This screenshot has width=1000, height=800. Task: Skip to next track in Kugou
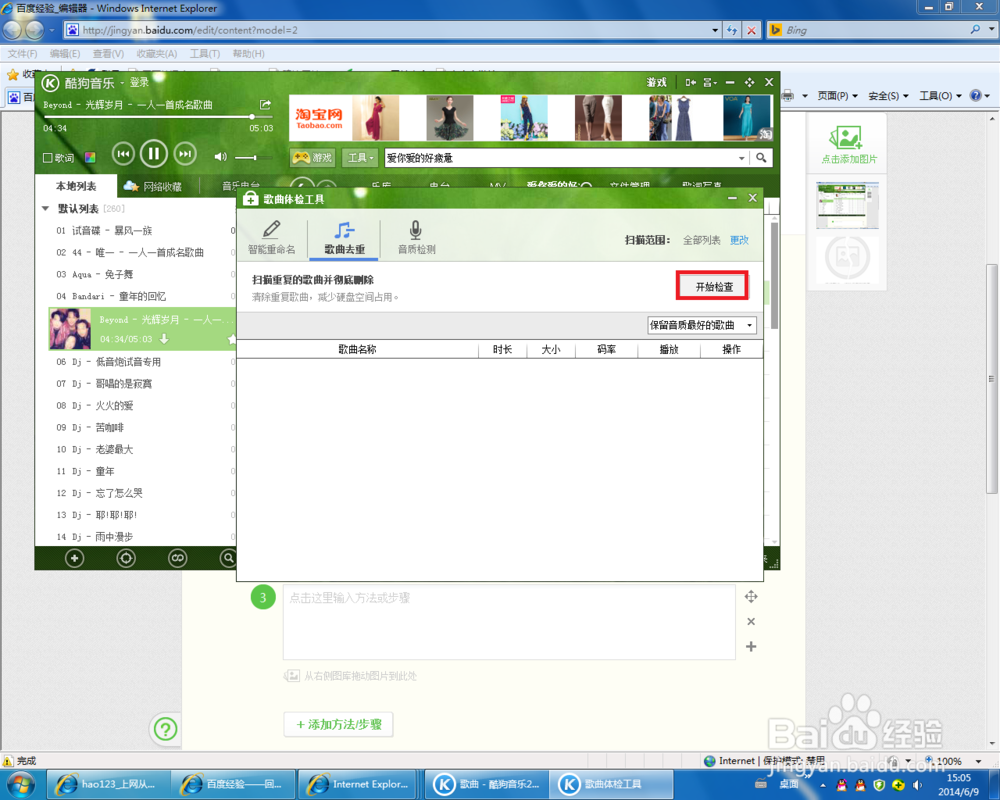(185, 154)
